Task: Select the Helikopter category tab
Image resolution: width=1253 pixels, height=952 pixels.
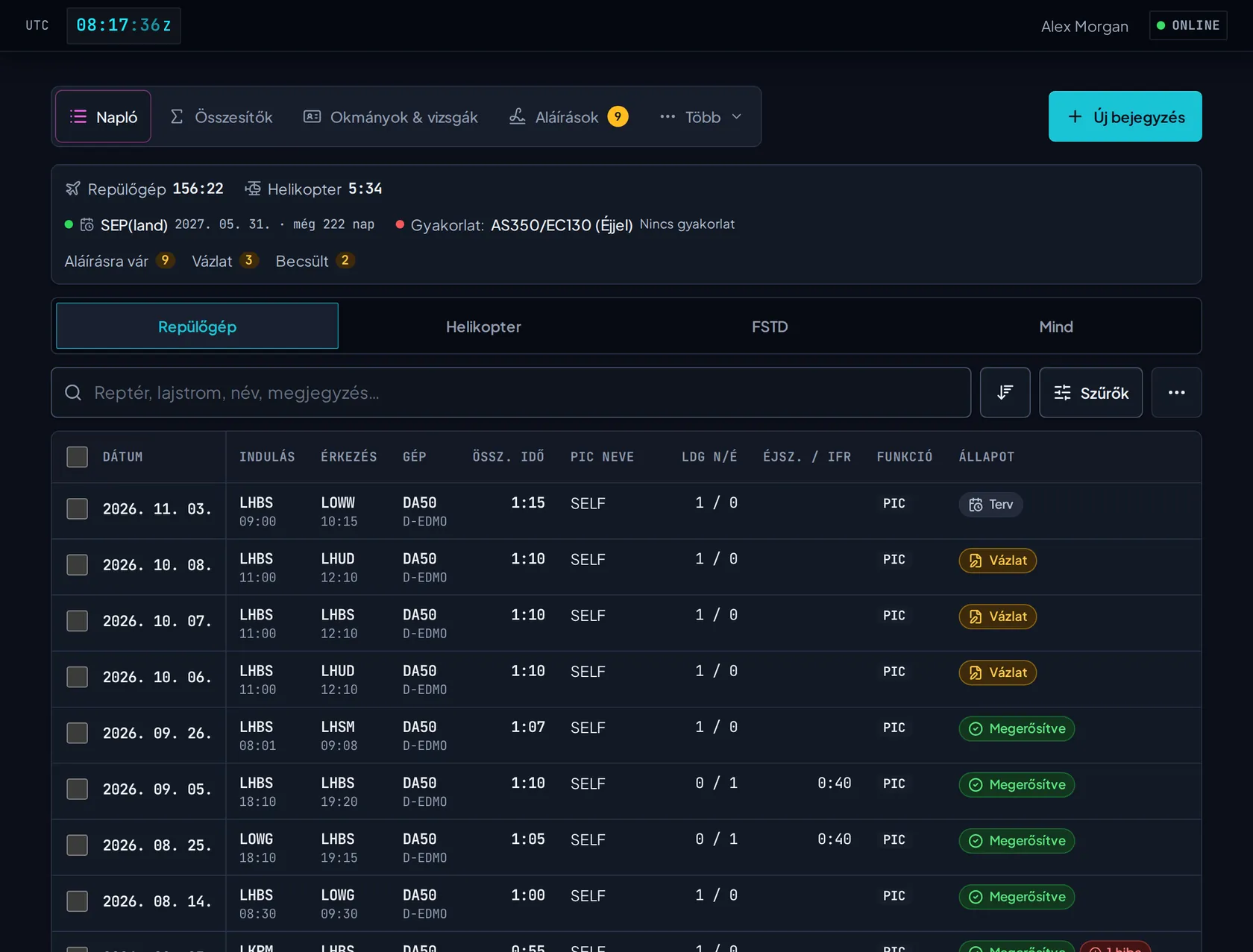Action: click(483, 326)
